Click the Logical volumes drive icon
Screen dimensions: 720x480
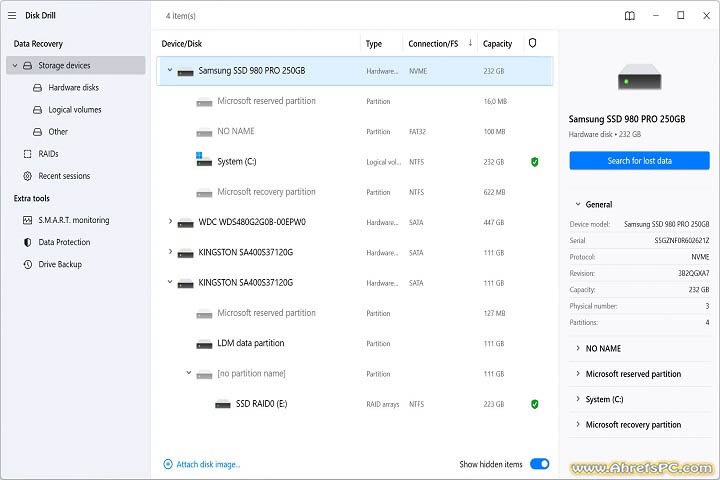38,110
